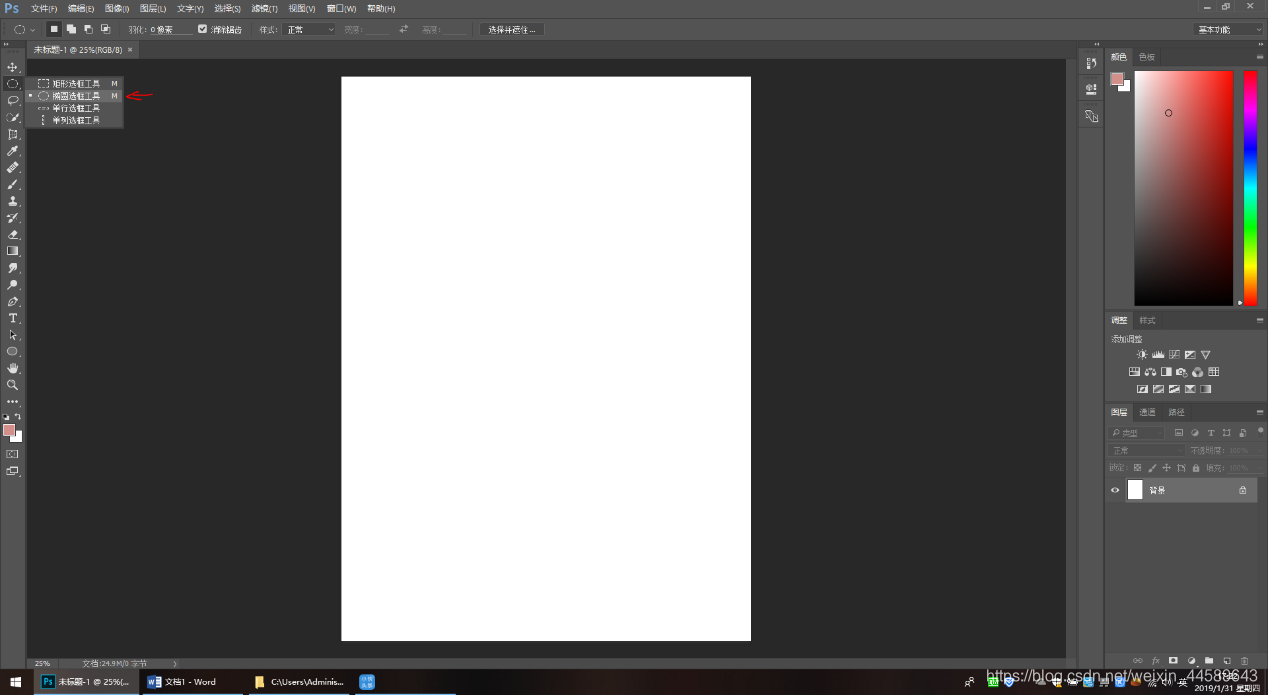
Task: Add a layer mask button
Action: (x=1173, y=660)
